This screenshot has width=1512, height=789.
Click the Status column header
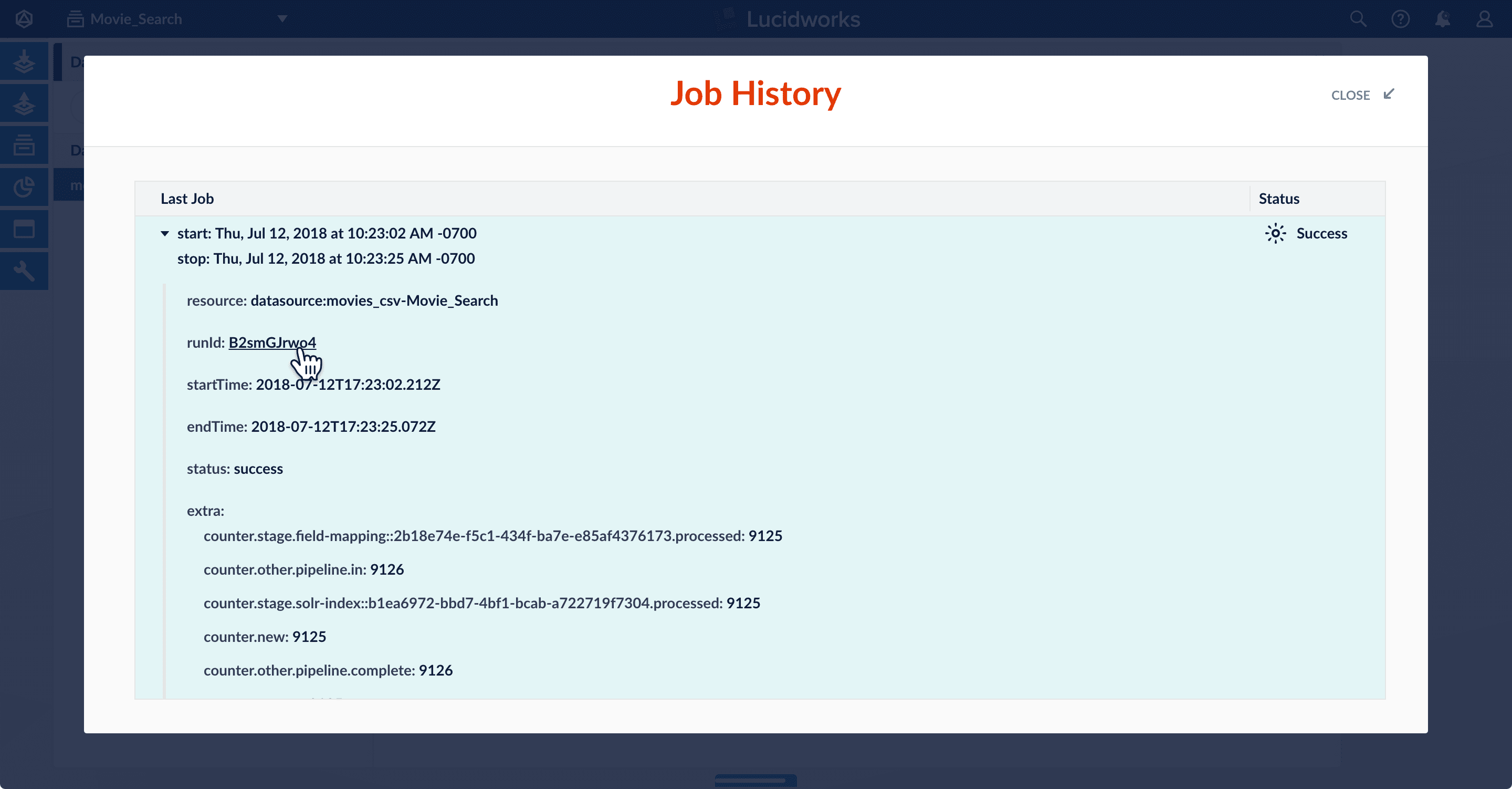[x=1279, y=199]
